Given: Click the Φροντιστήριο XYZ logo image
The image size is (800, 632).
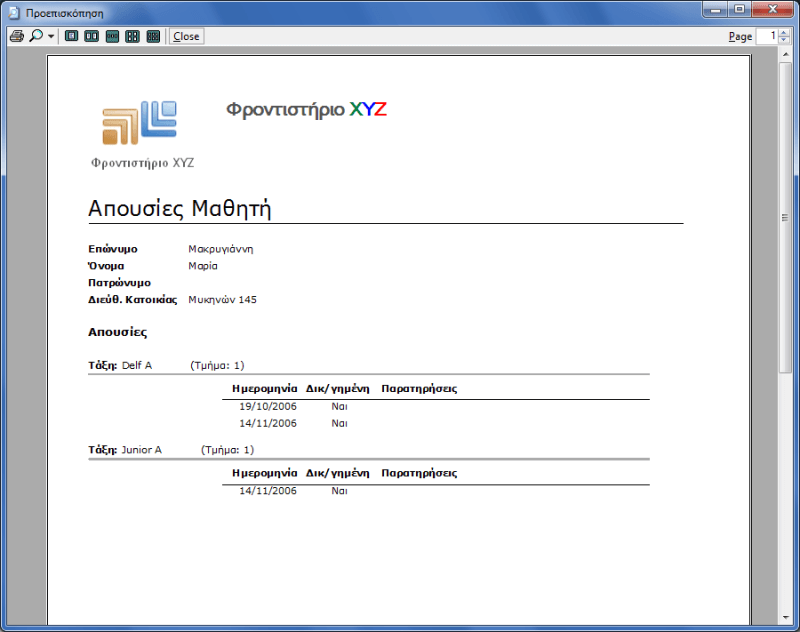Looking at the screenshot, I should tap(140, 123).
